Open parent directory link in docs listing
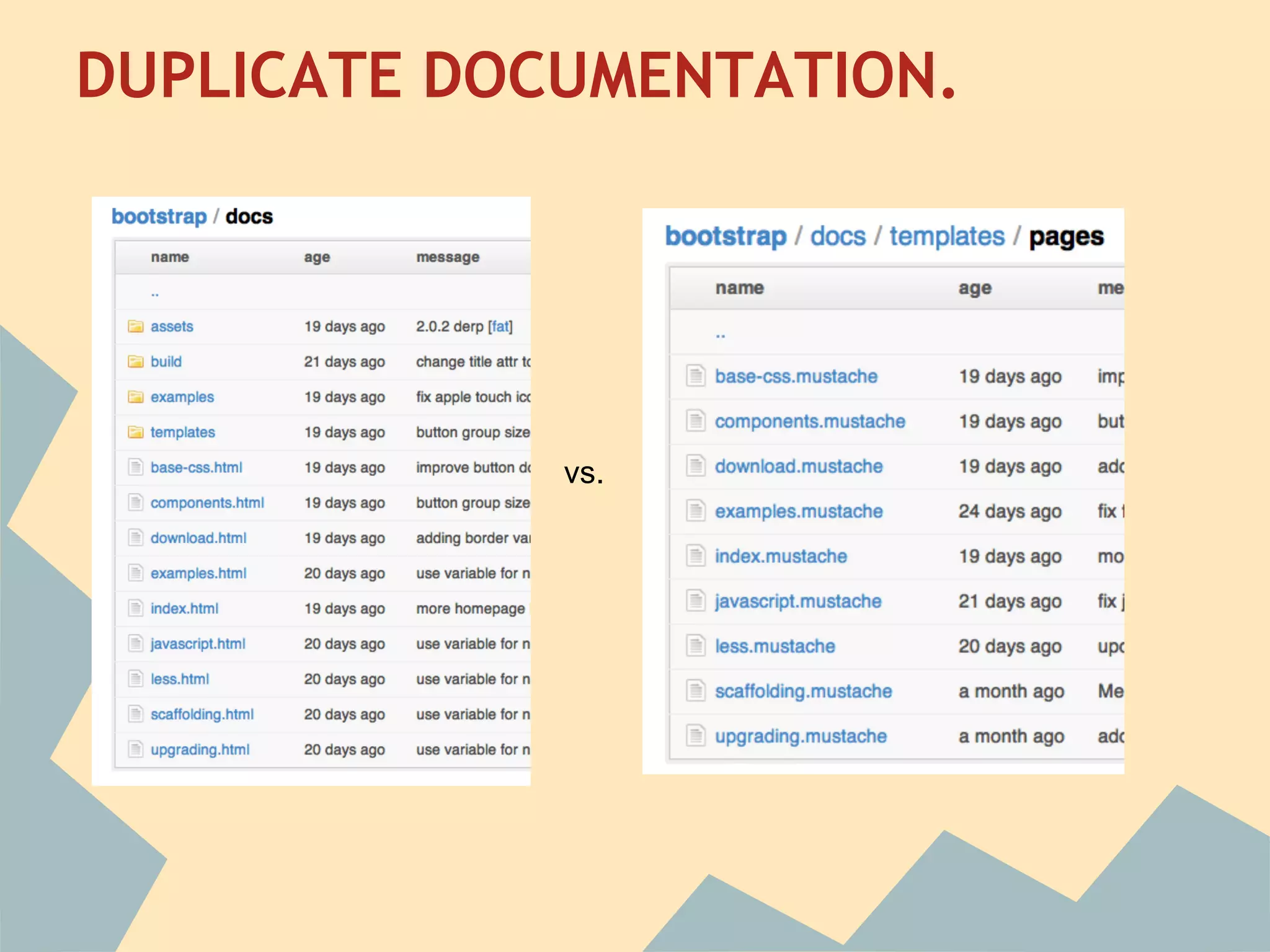Image resolution: width=1270 pixels, height=952 pixels. tap(155, 294)
